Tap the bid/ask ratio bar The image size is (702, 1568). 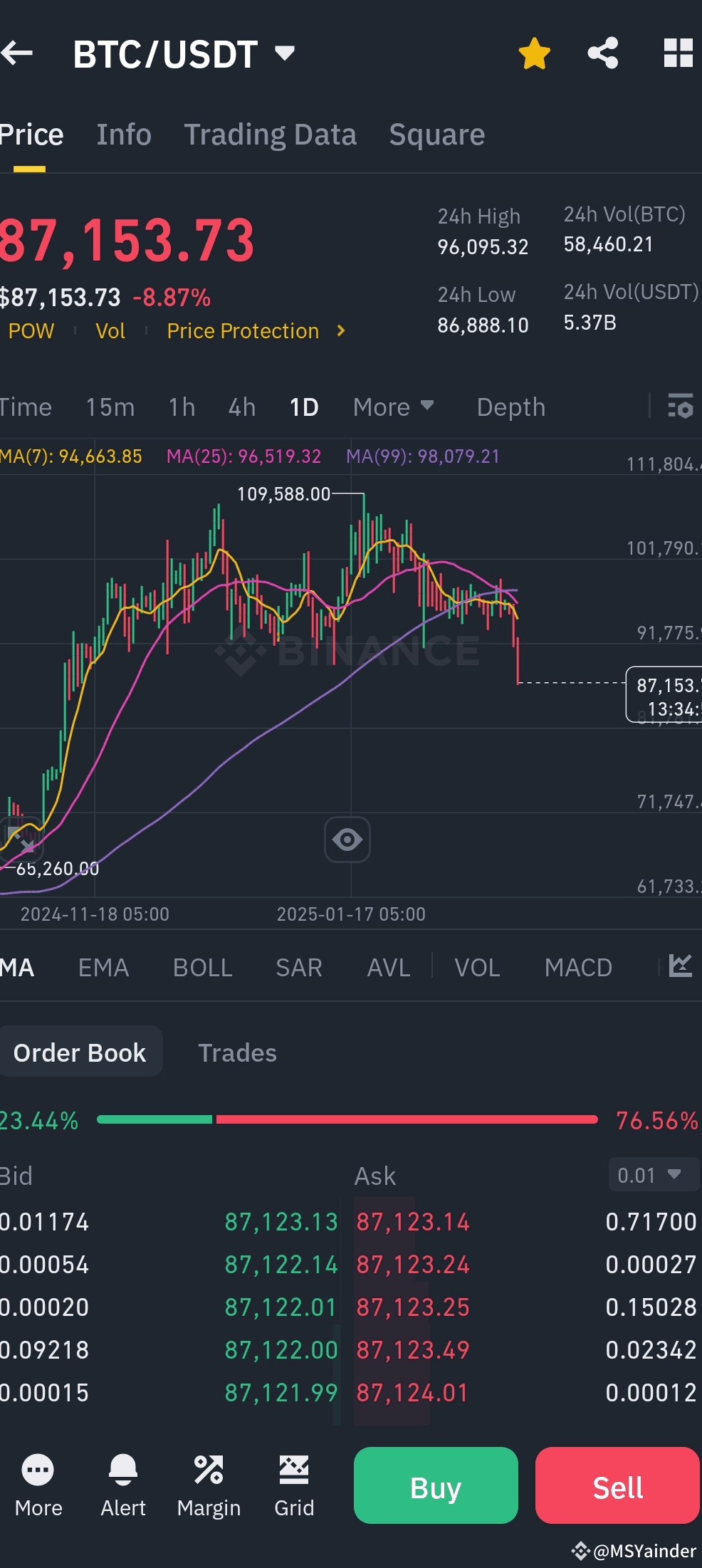point(347,1119)
